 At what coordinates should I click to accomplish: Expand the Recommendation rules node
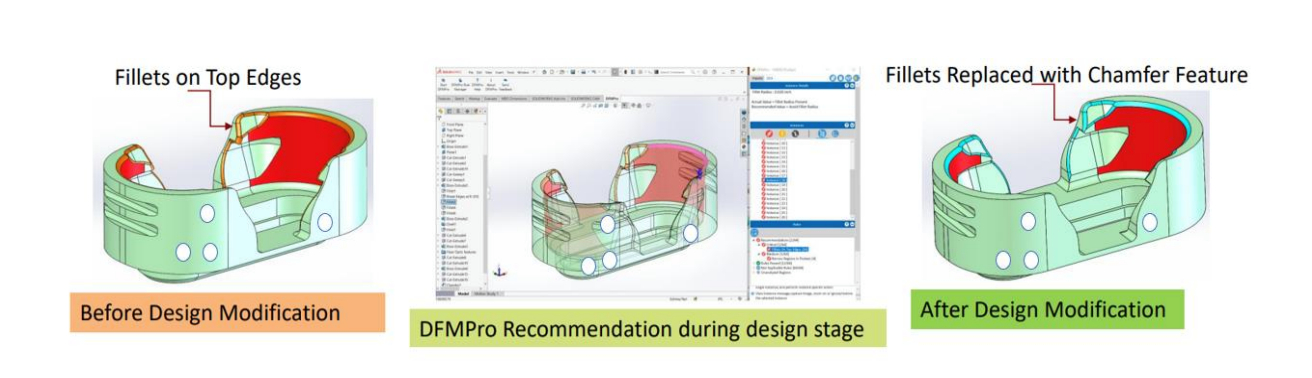point(754,239)
